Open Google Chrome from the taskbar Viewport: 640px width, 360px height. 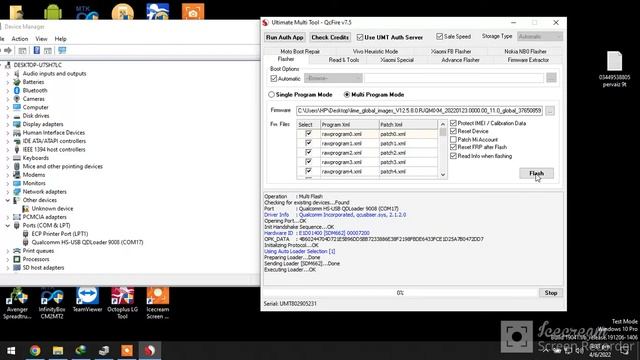[35, 351]
